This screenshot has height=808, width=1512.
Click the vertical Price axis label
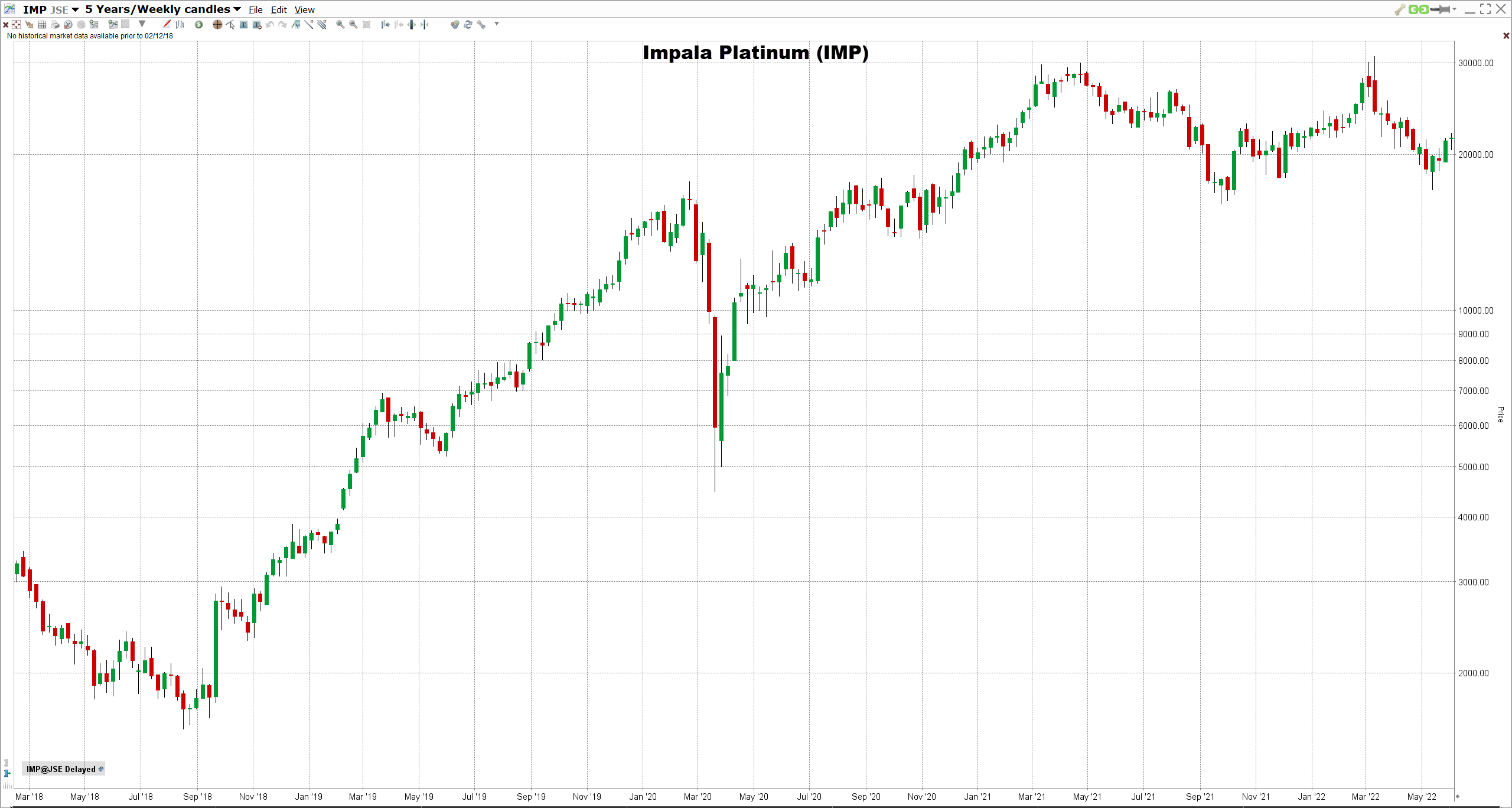(x=1500, y=414)
